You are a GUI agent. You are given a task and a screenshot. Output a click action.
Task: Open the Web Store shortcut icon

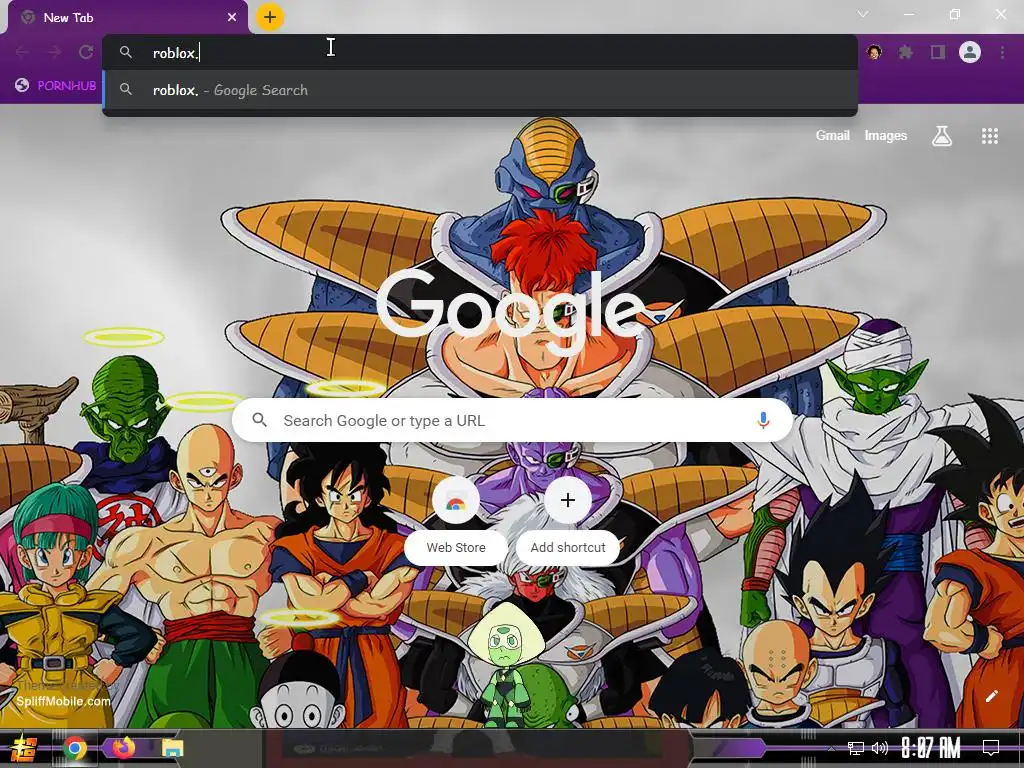click(456, 501)
